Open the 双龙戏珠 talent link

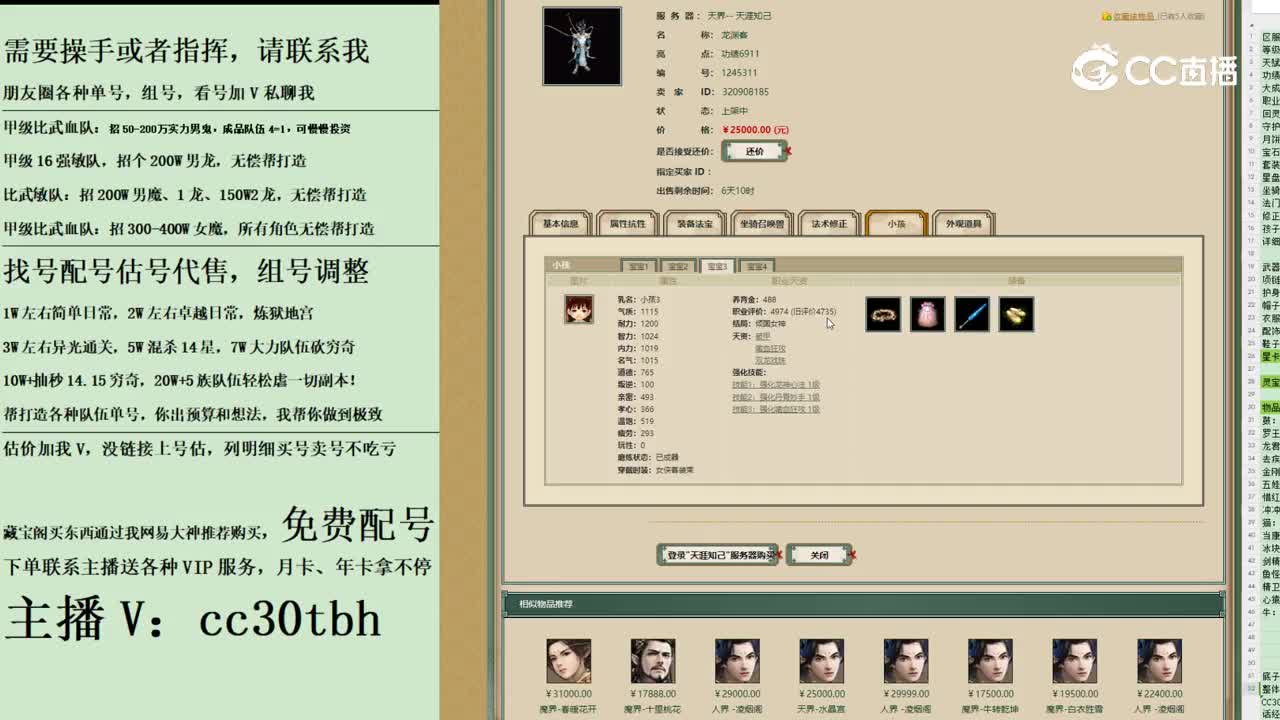[x=770, y=360]
